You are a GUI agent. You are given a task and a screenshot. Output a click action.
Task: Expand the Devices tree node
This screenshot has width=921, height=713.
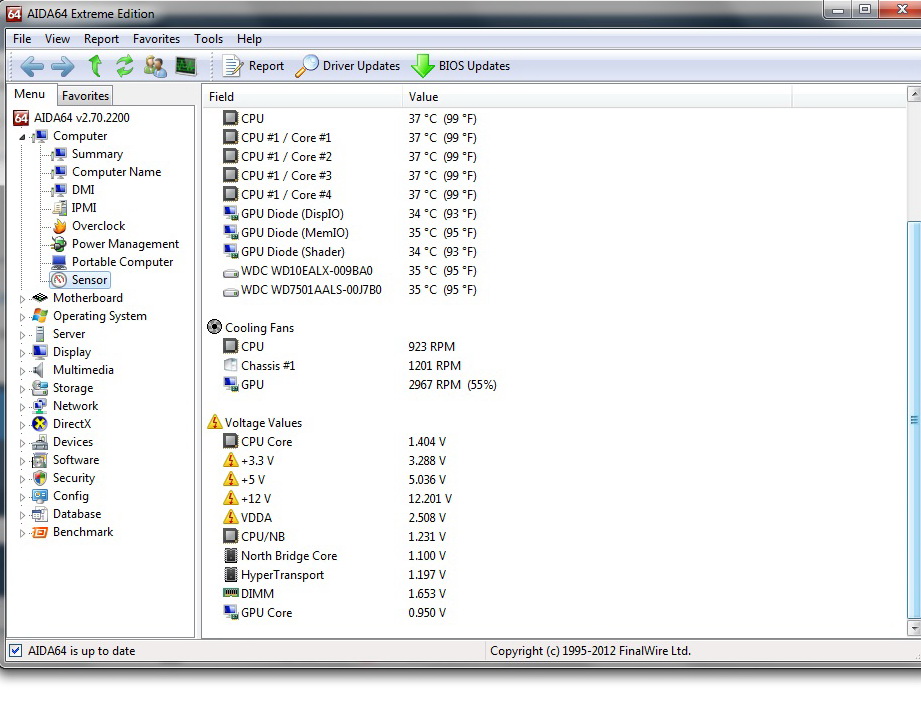(22, 443)
